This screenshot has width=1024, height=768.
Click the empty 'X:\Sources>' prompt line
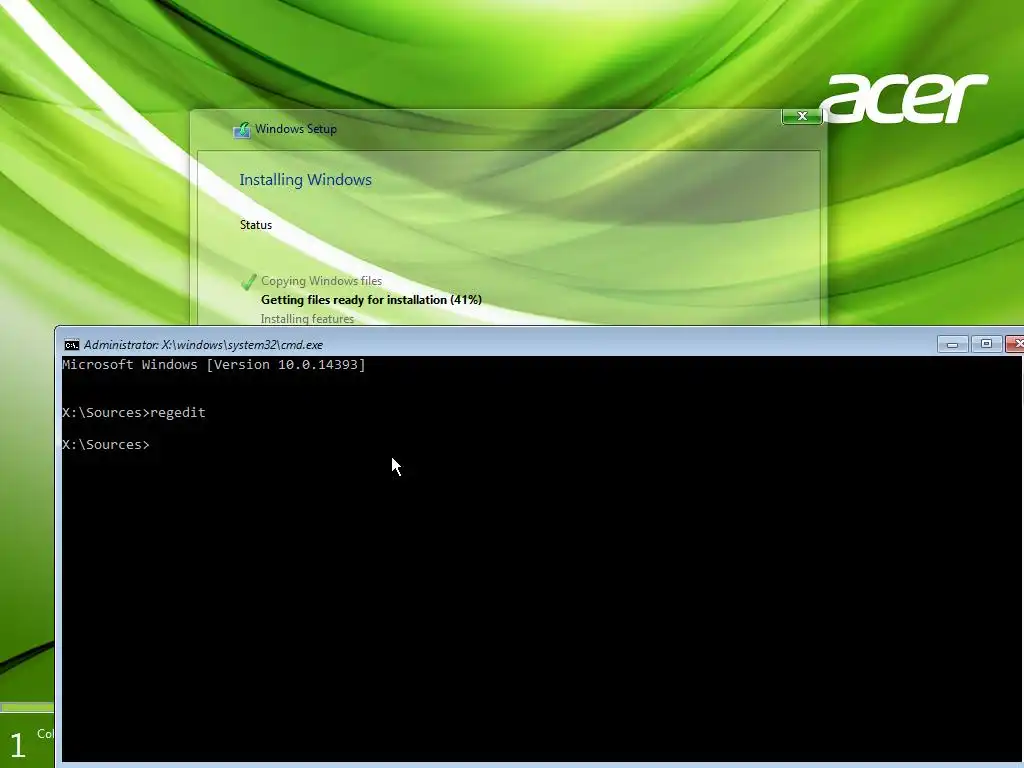[x=106, y=445]
